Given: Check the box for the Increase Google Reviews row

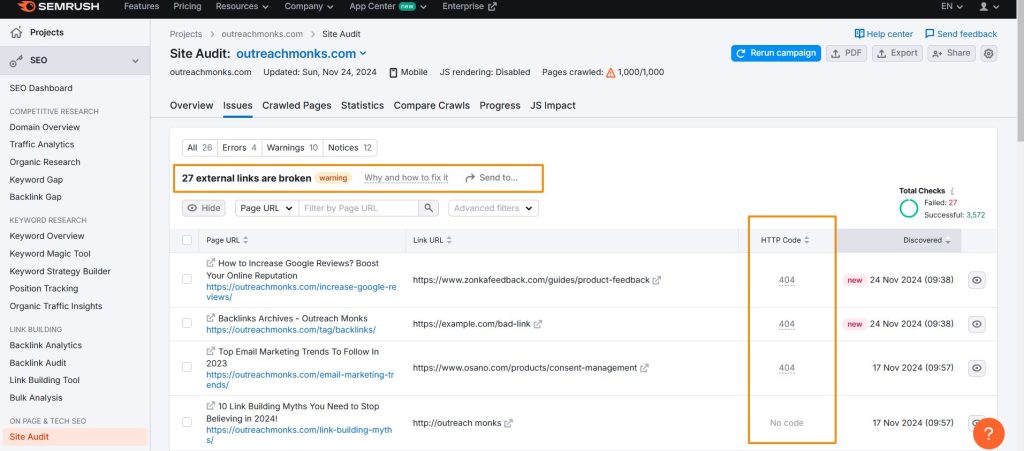Looking at the screenshot, I should tap(187, 280).
